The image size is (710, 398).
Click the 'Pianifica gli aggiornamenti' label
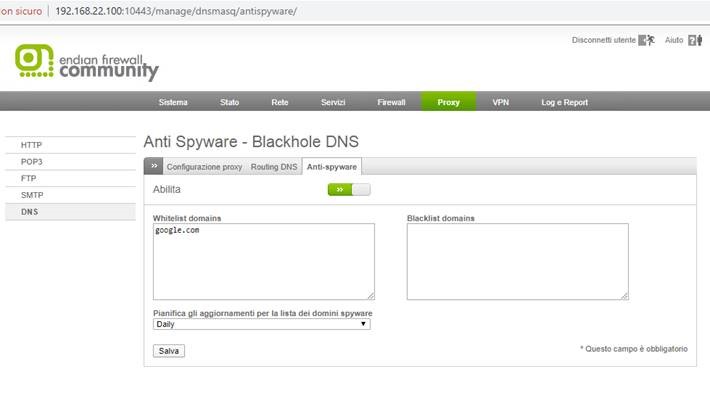click(x=263, y=313)
